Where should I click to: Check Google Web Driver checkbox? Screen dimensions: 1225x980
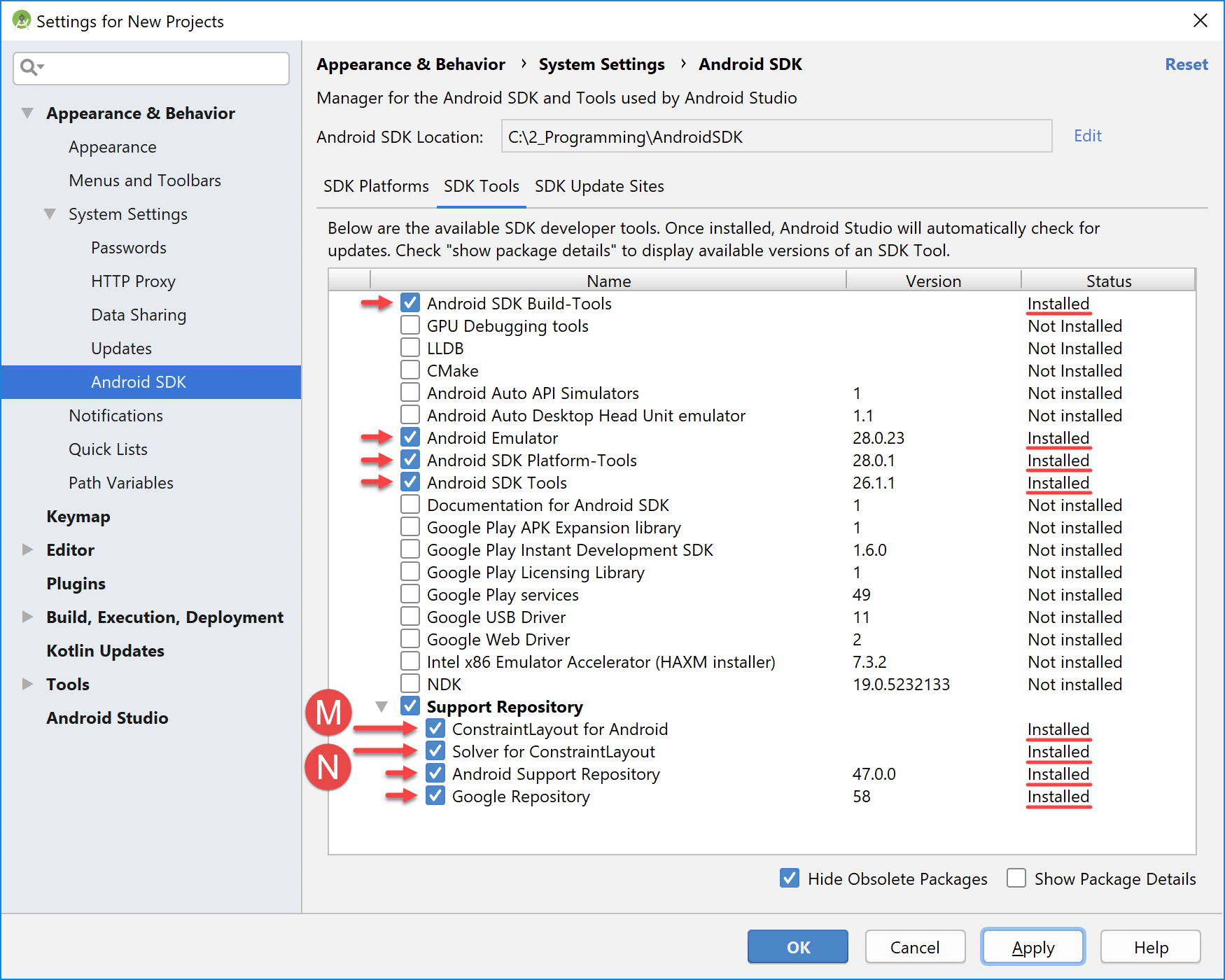[x=410, y=639]
